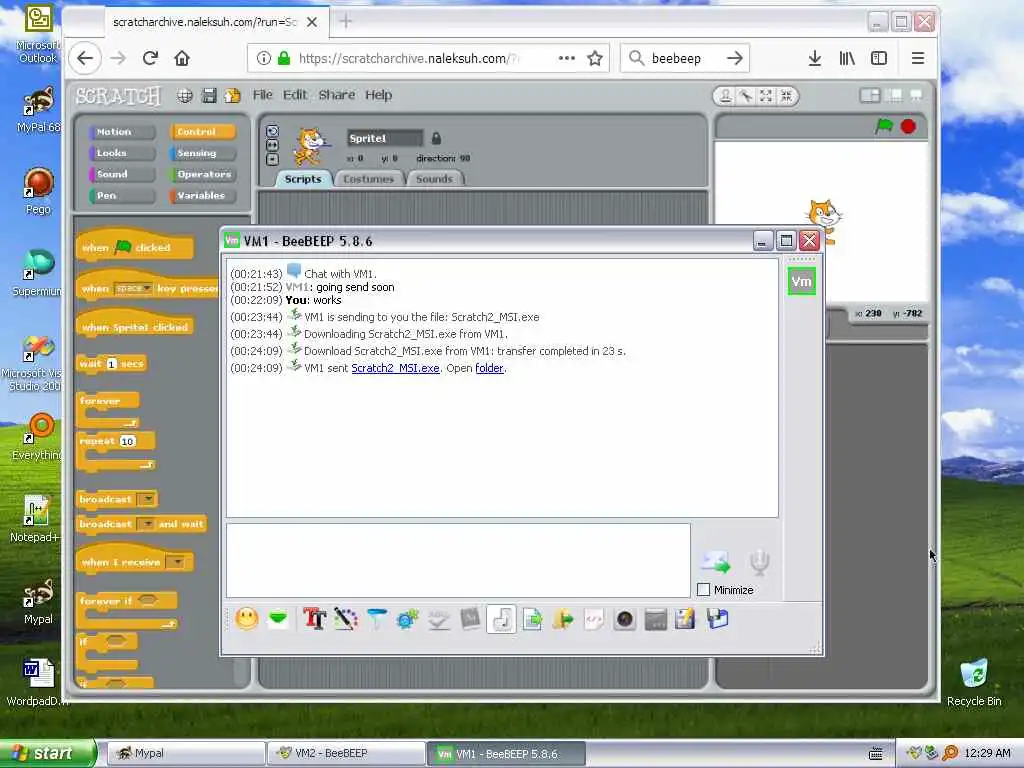
Task: Open emoticon picker in BeeBEEP chat toolbar
Action: click(x=247, y=618)
